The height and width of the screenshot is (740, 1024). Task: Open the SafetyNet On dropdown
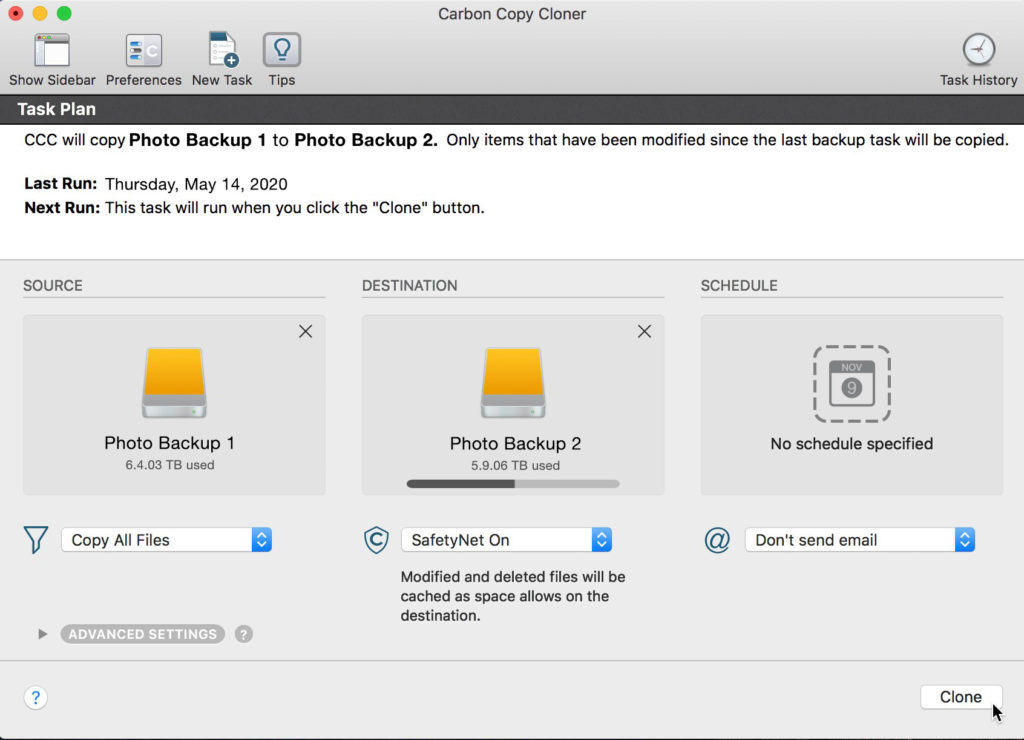point(506,540)
